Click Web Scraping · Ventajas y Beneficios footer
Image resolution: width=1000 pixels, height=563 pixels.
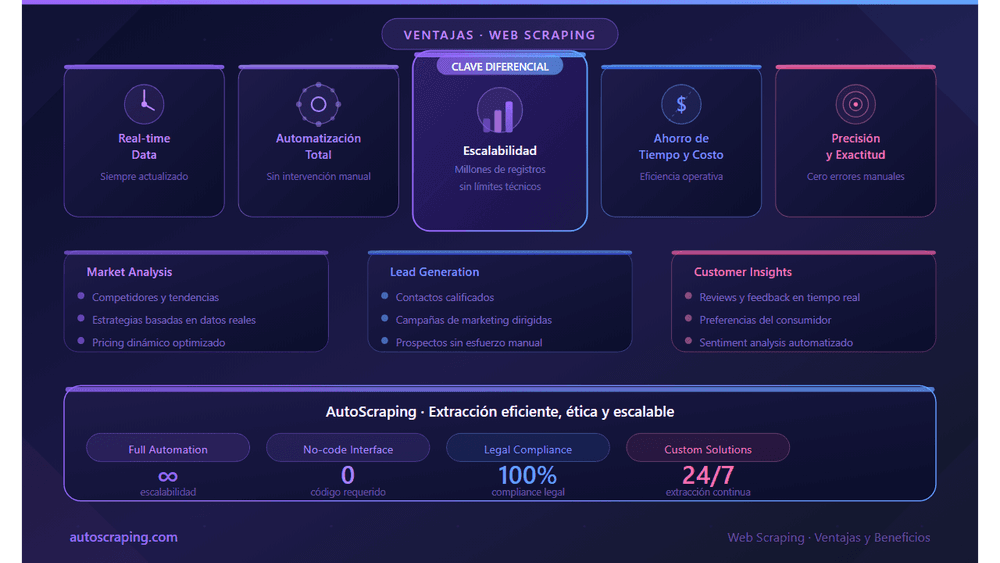828,537
